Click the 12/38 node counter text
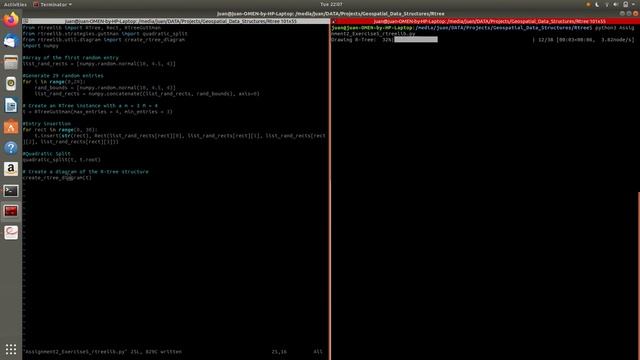The image size is (640, 360). click(546, 40)
